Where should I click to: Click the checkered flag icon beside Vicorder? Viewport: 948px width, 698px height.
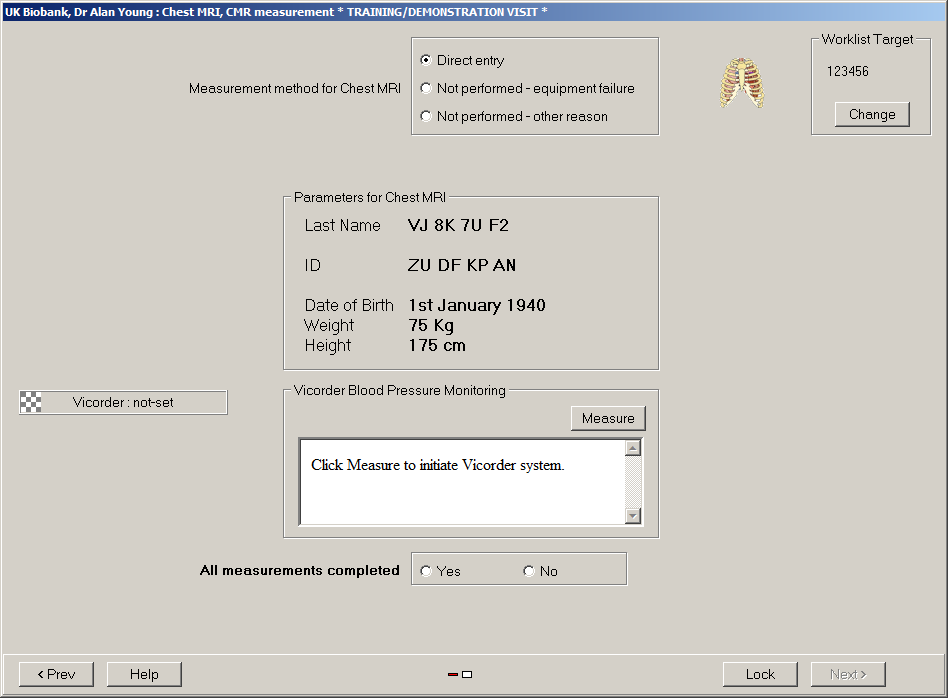coord(32,403)
